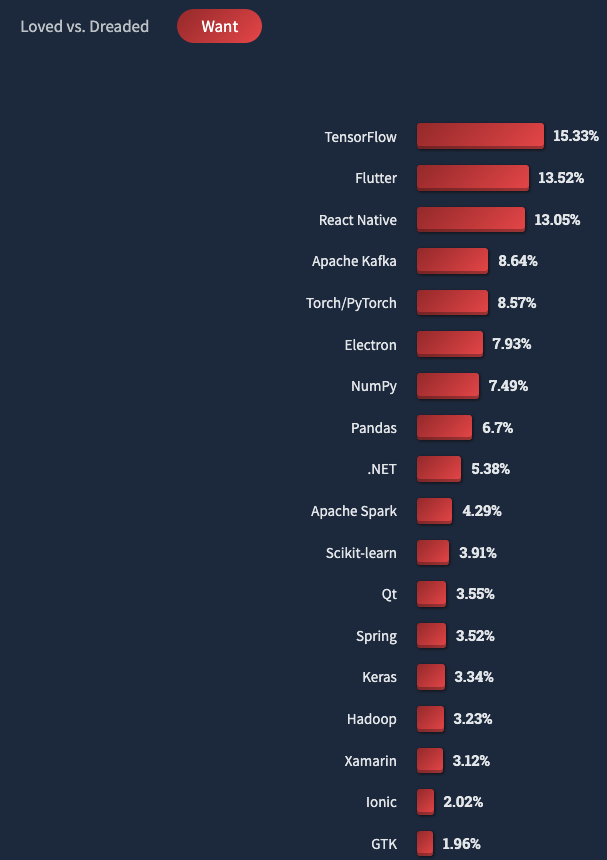Screen dimensions: 607x860
Task: Click the Apache Spark label
Action: [354, 511]
